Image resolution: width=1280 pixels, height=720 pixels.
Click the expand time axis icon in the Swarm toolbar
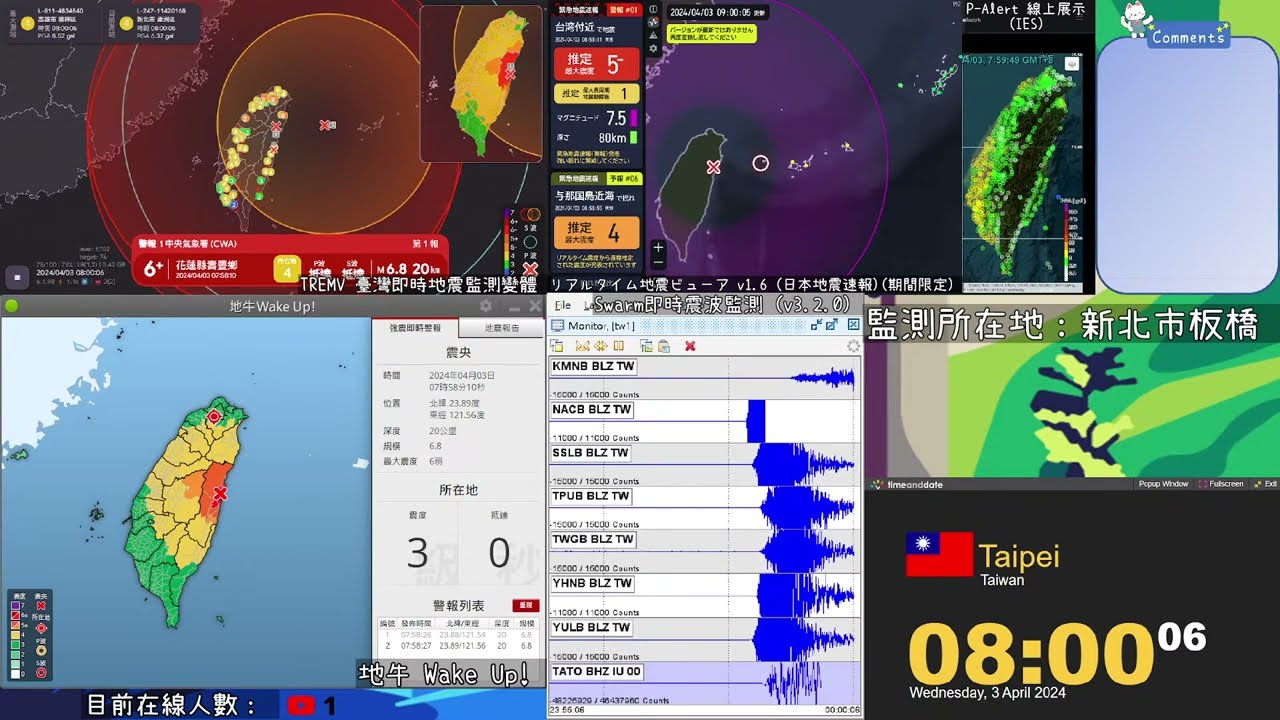[601, 346]
